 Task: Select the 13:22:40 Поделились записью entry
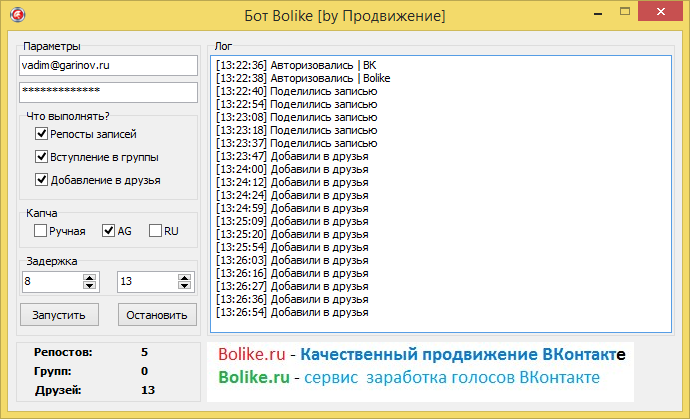297,92
